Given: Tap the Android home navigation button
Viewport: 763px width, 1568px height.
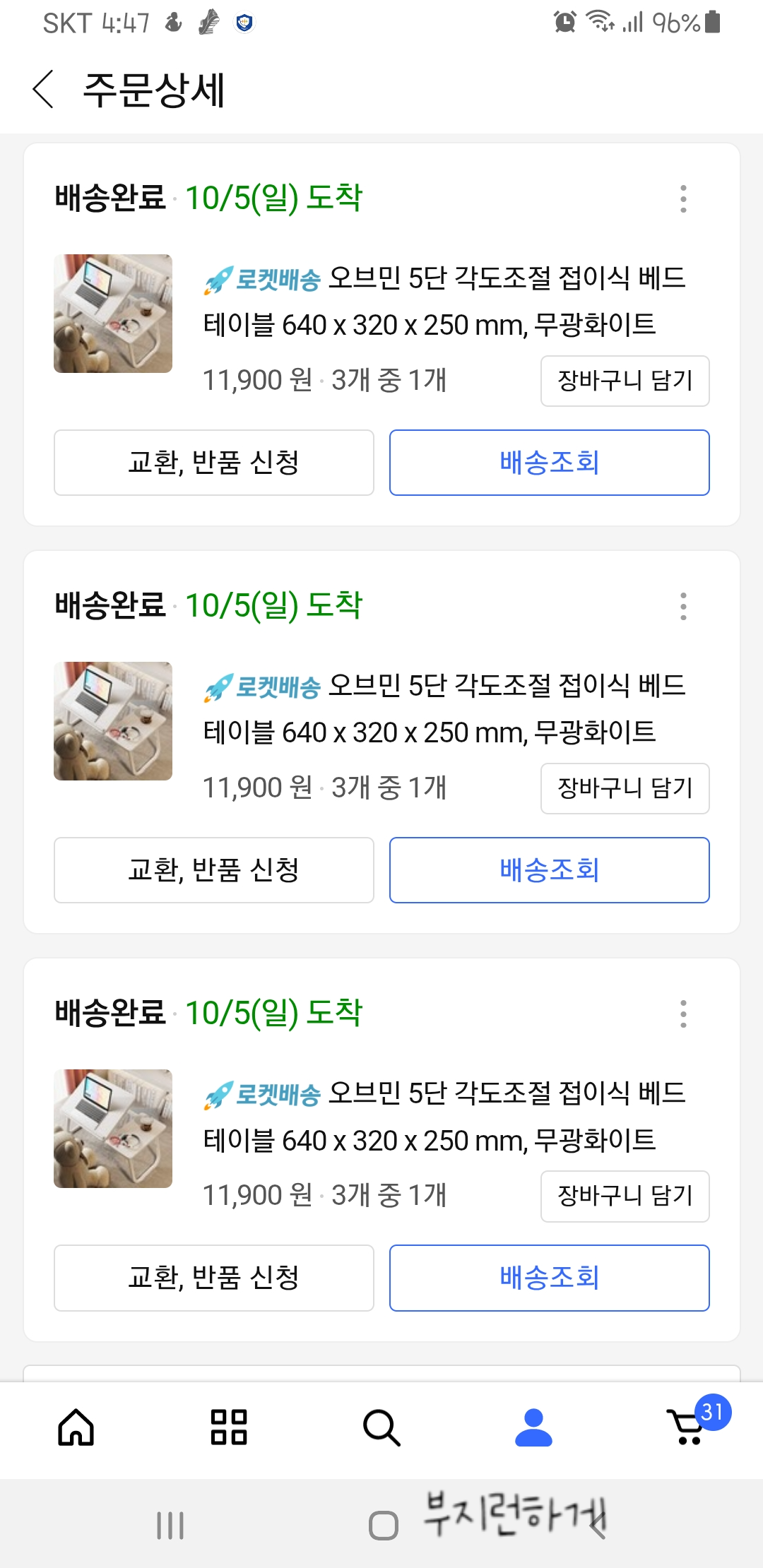Looking at the screenshot, I should click(383, 1525).
